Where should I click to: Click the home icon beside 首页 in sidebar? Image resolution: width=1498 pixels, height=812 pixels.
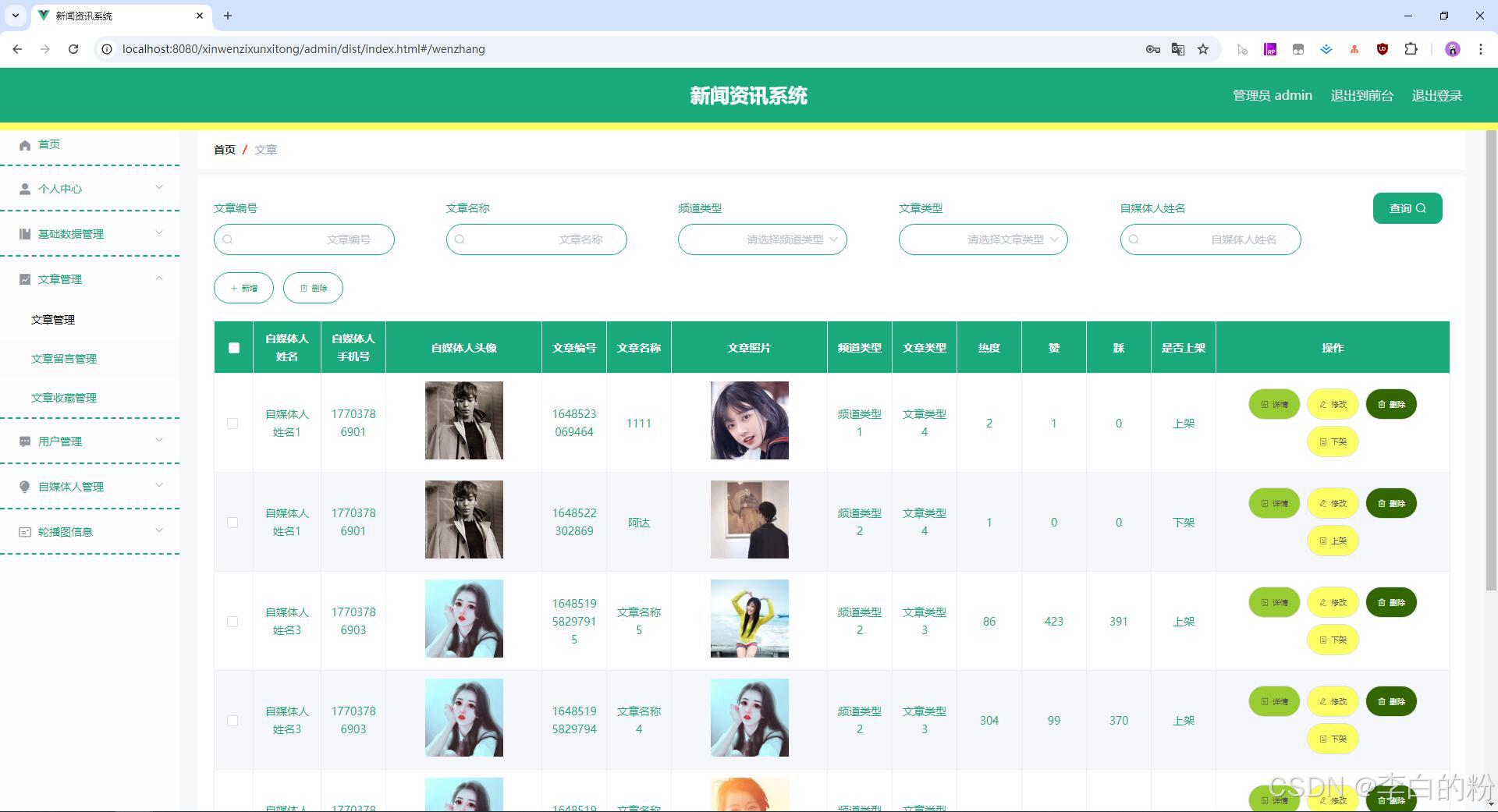(x=25, y=144)
